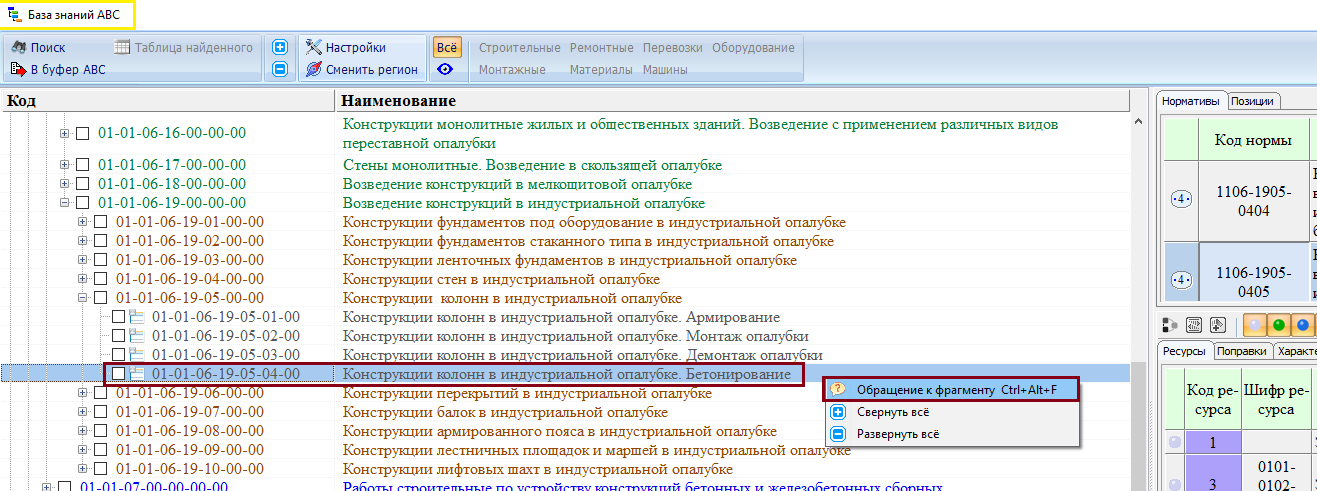
Task: Switch to the Позиции tab
Action: [1252, 101]
